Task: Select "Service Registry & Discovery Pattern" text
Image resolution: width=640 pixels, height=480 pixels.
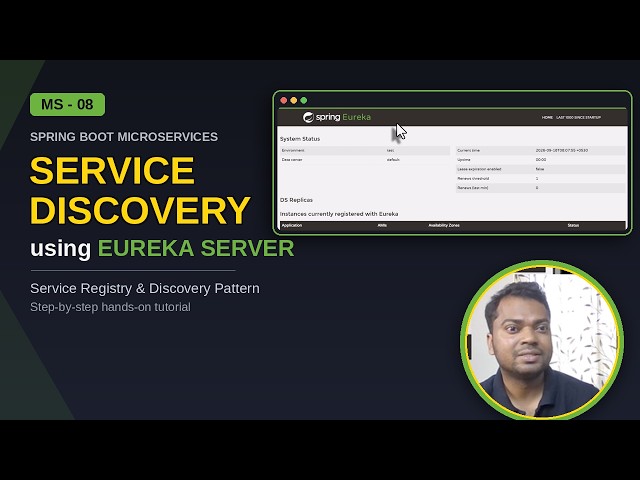Action: pos(145,288)
